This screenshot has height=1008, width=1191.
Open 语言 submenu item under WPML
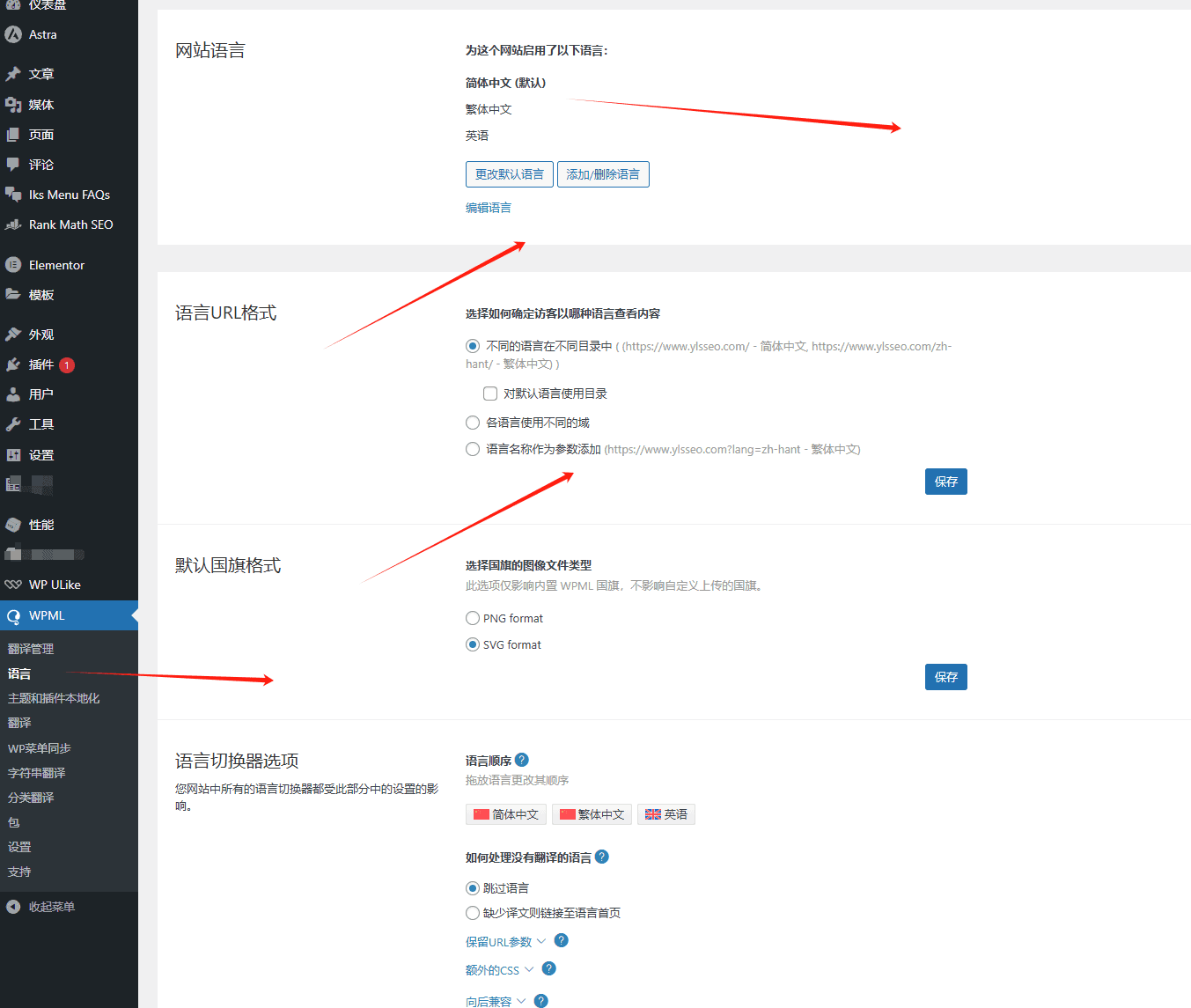19,673
